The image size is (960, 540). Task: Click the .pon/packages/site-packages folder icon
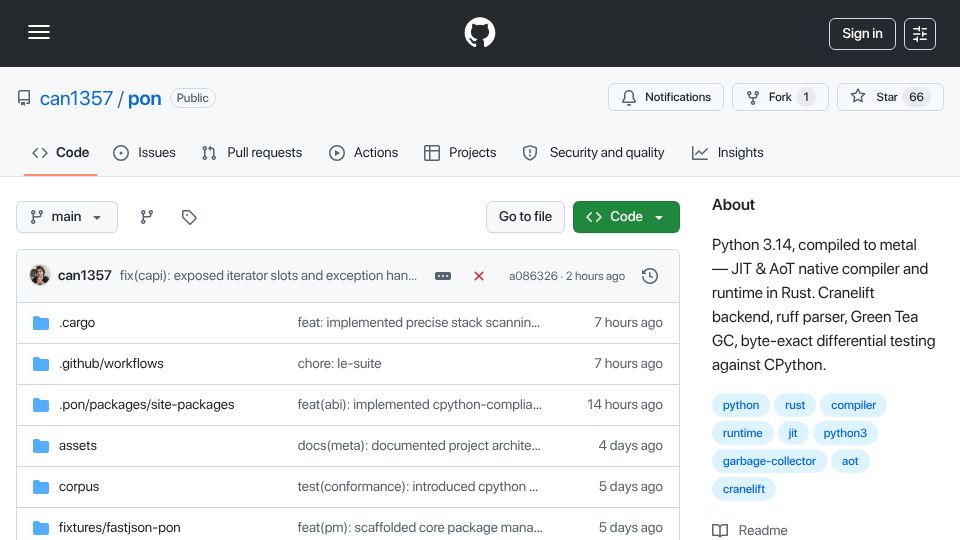[41, 405]
